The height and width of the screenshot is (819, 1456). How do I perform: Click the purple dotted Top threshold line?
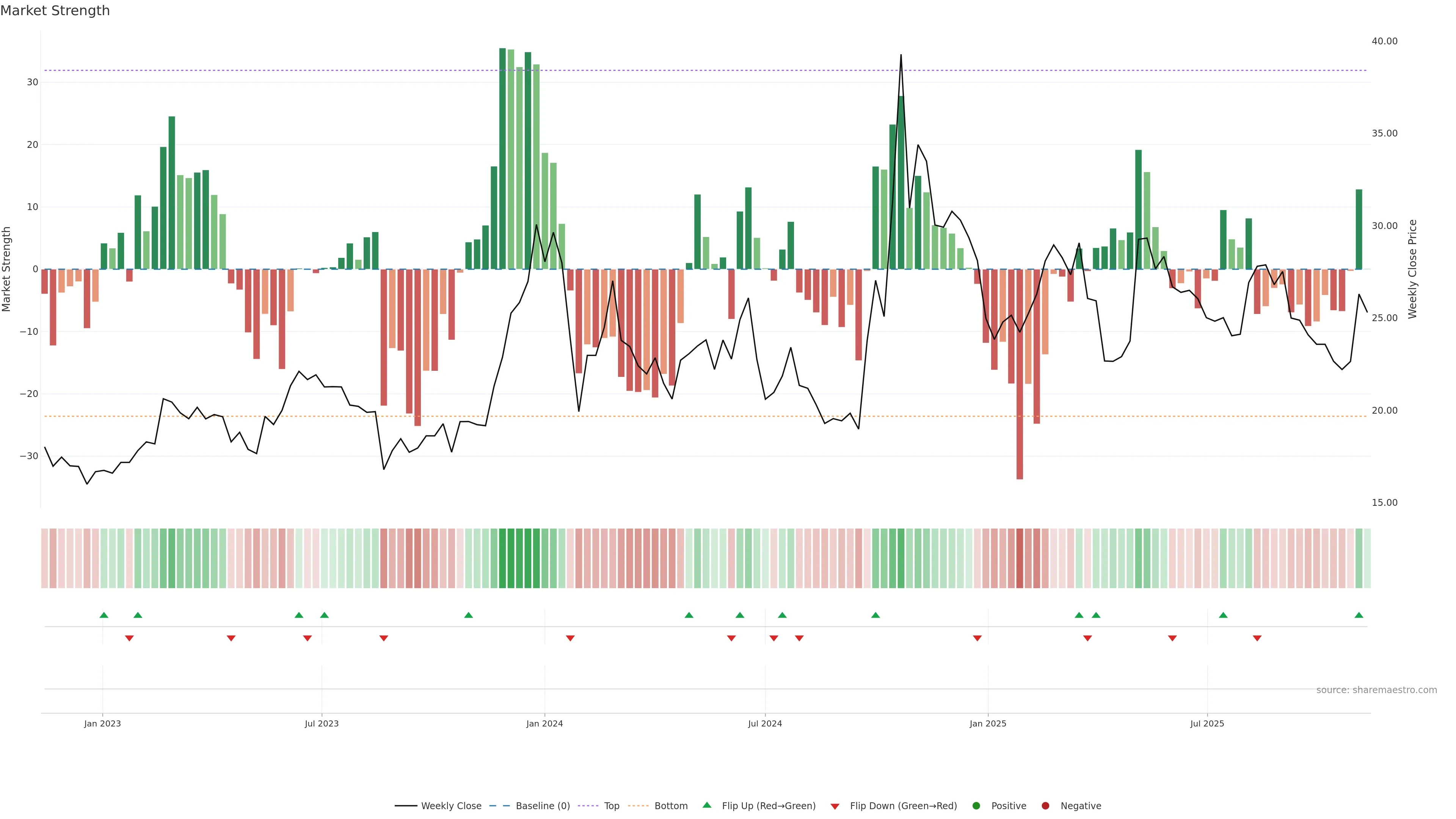click(x=678, y=71)
